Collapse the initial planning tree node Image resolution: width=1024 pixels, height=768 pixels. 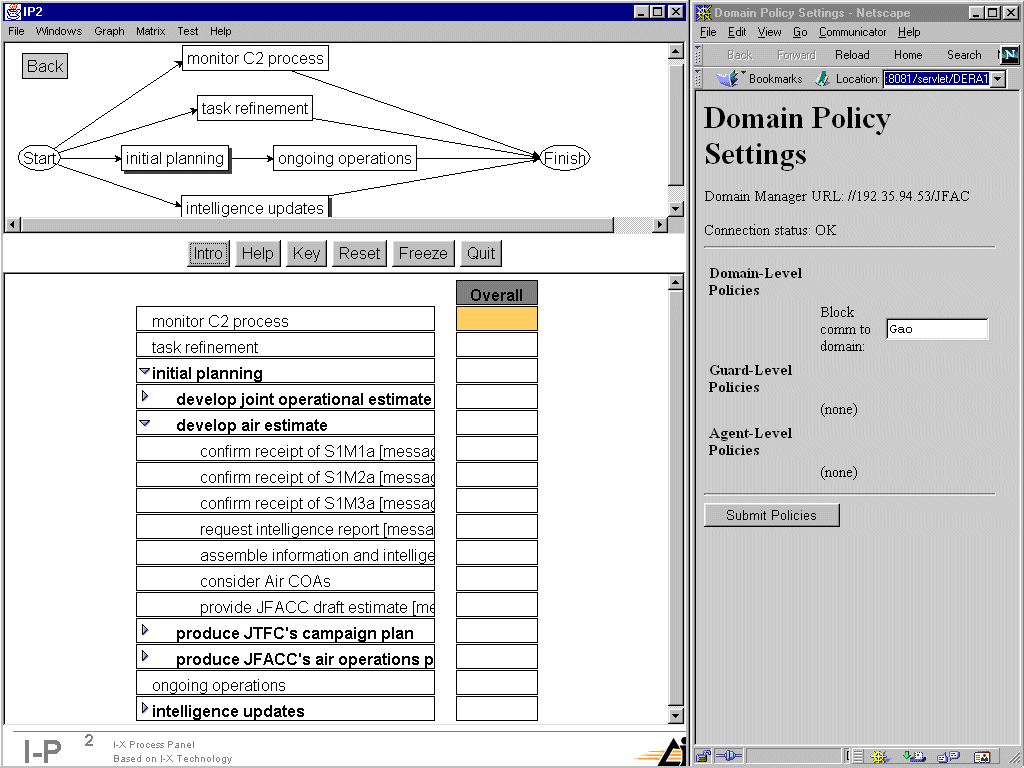pyautogui.click(x=145, y=372)
